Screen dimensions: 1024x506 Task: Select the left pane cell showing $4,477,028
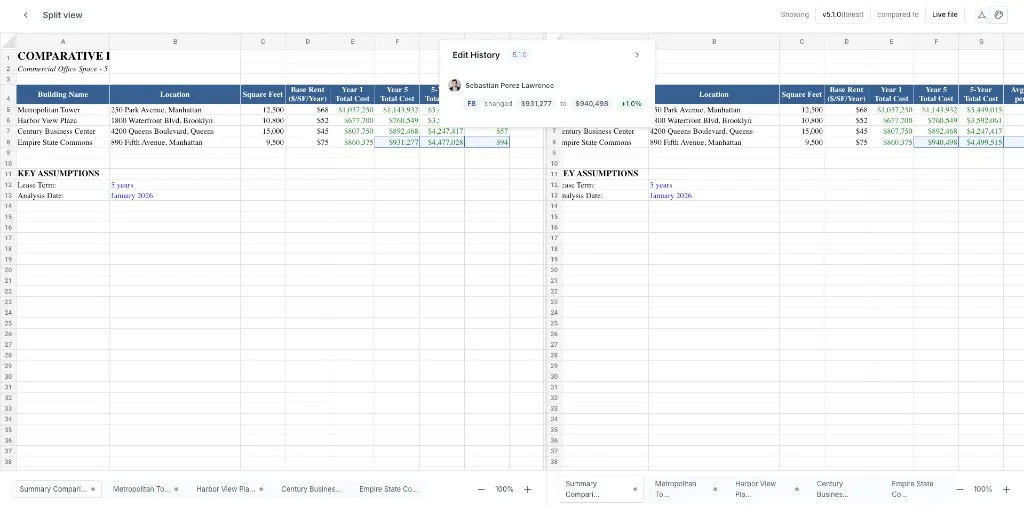442,142
